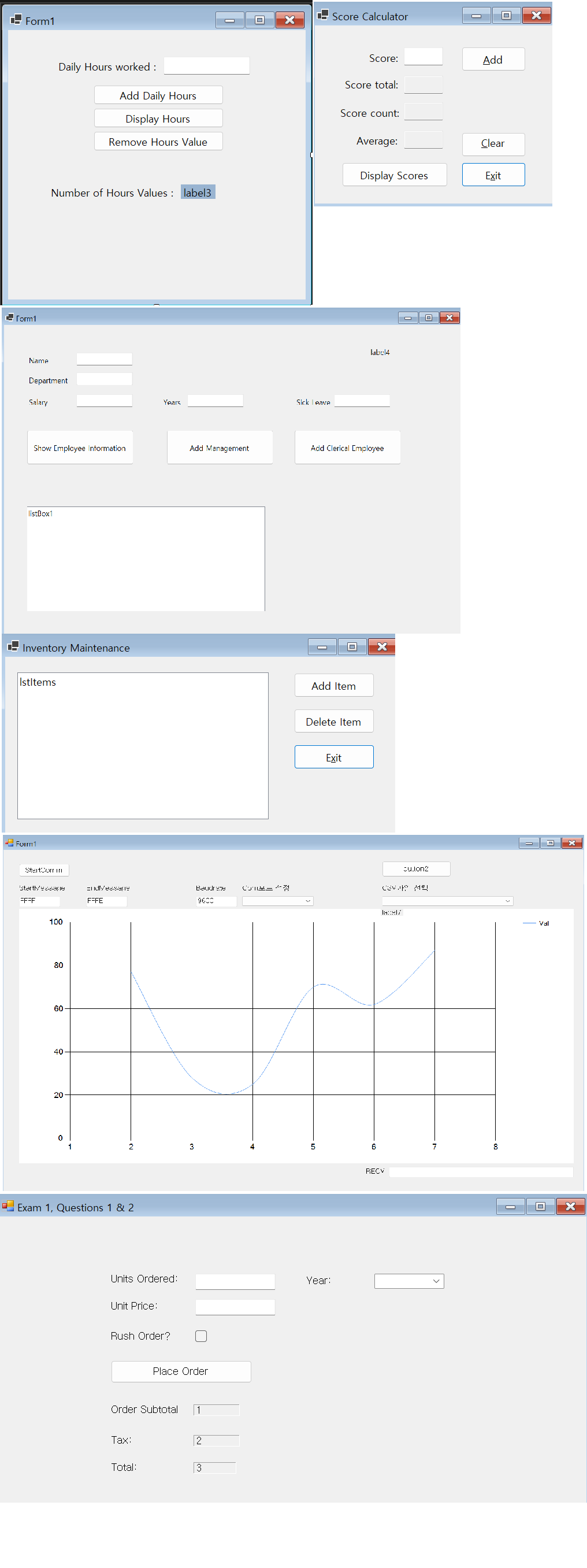This screenshot has height=1568, width=587.
Task: Close the Exam 1 window
Action: coord(571,1207)
